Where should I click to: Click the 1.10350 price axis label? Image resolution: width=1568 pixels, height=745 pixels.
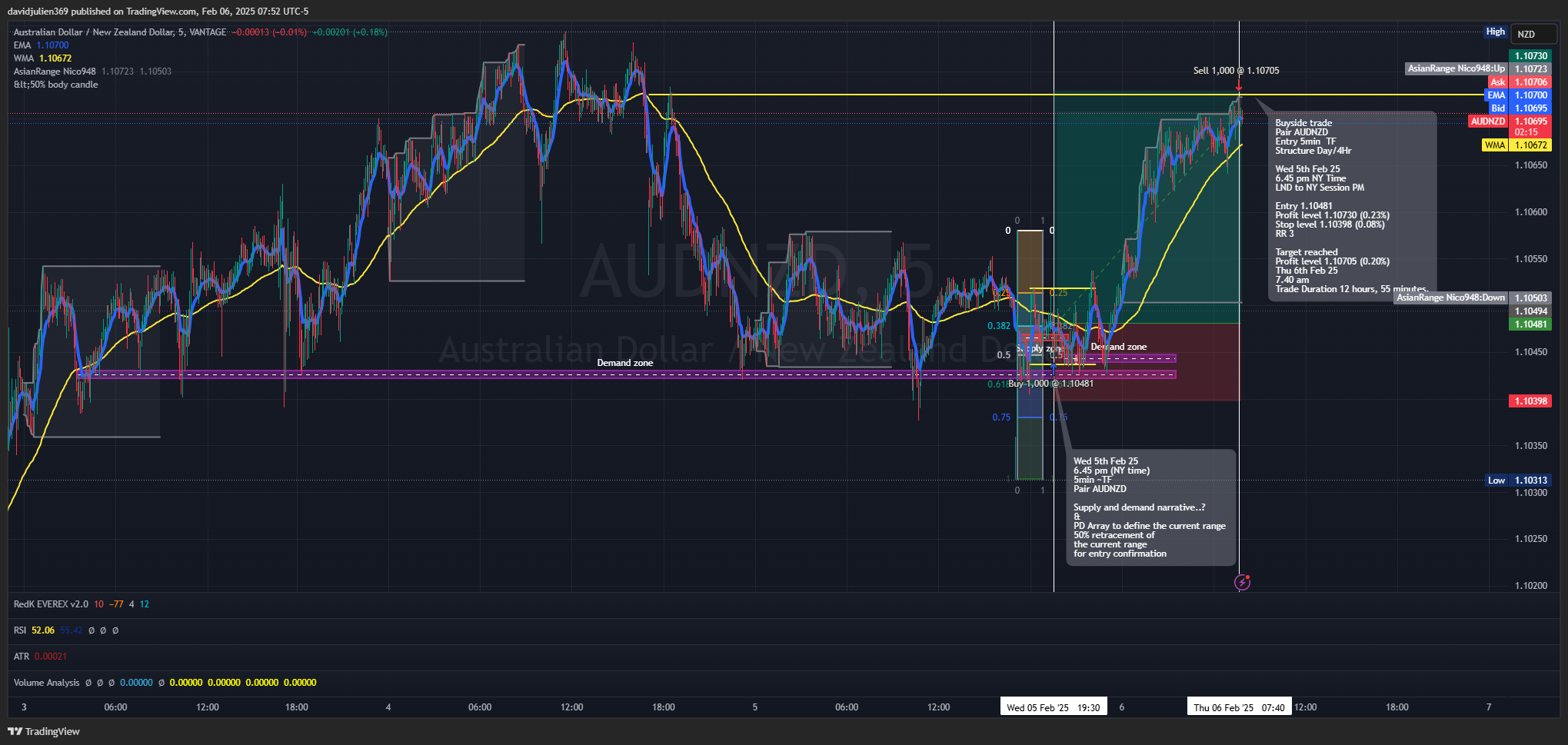point(1531,446)
